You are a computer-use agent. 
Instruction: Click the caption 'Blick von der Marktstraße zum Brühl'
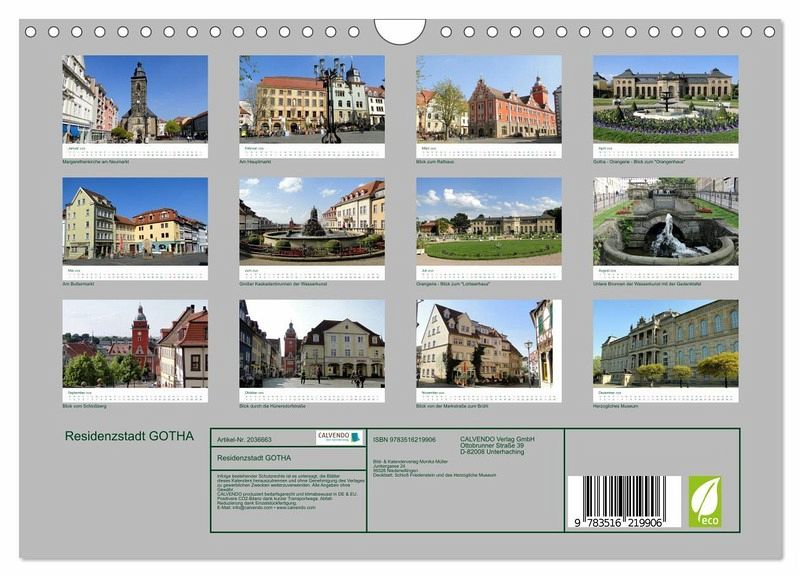pyautogui.click(x=452, y=406)
